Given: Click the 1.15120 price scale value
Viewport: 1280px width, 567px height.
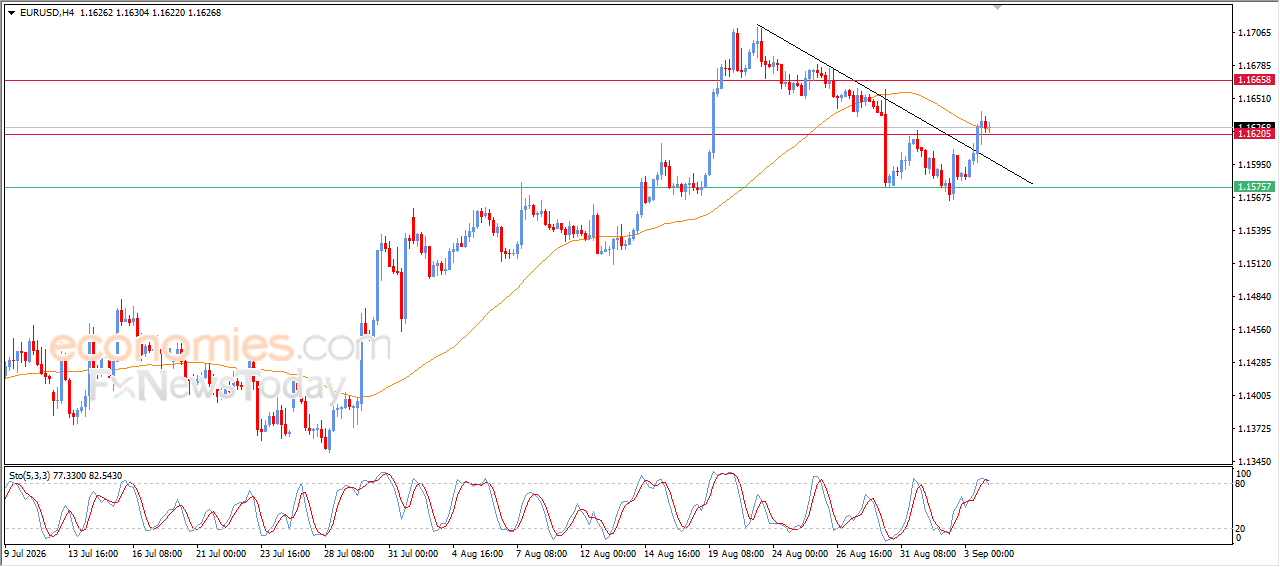Looking at the screenshot, I should coord(1254,264).
